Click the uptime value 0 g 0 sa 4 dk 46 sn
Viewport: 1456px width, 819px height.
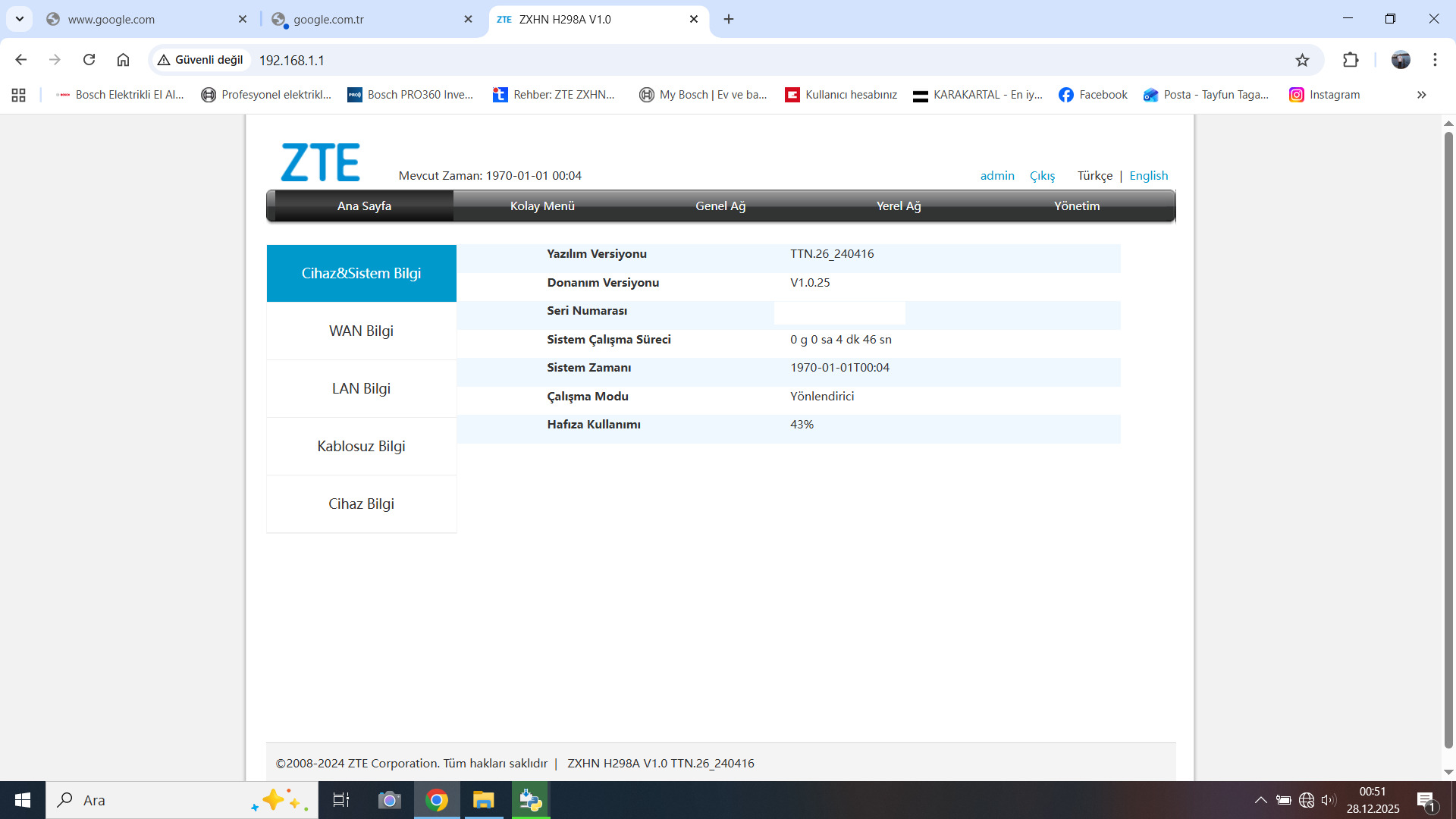[x=841, y=340]
